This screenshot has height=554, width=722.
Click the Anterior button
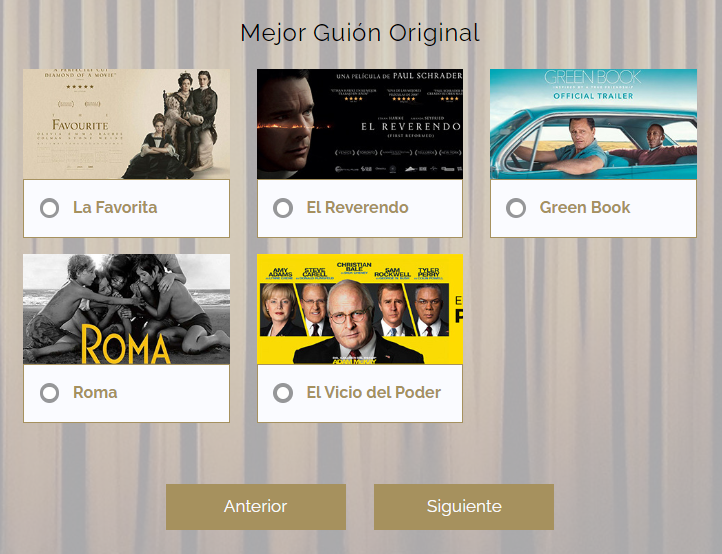pos(256,507)
